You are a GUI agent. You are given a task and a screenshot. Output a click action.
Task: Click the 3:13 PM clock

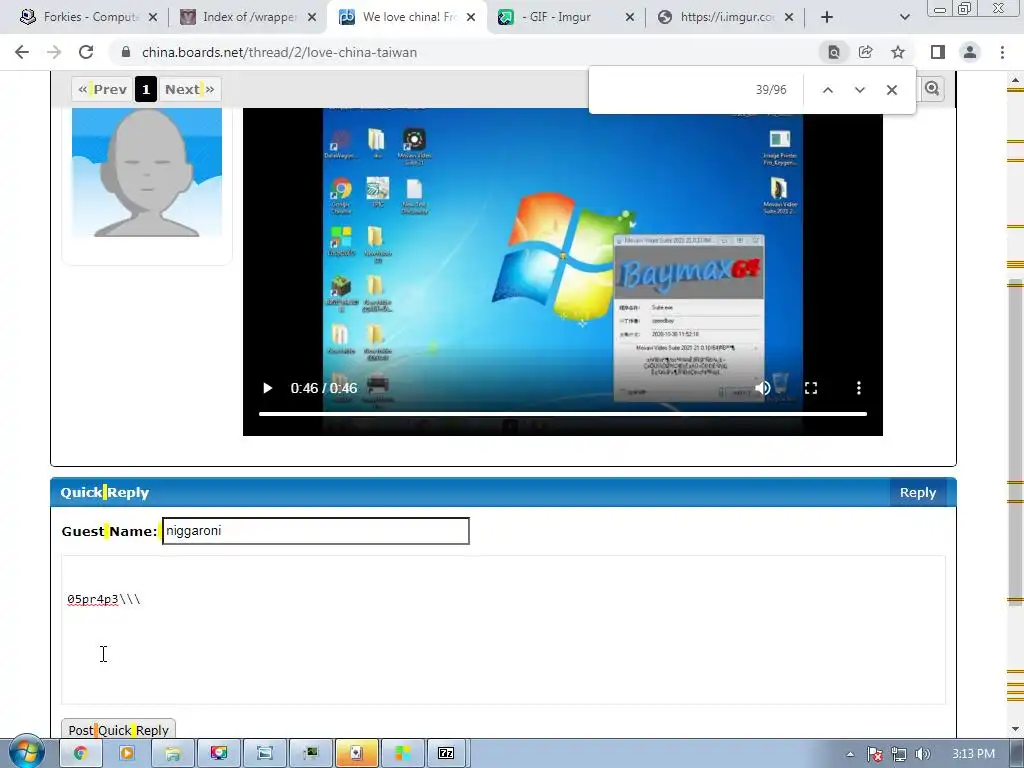973,754
